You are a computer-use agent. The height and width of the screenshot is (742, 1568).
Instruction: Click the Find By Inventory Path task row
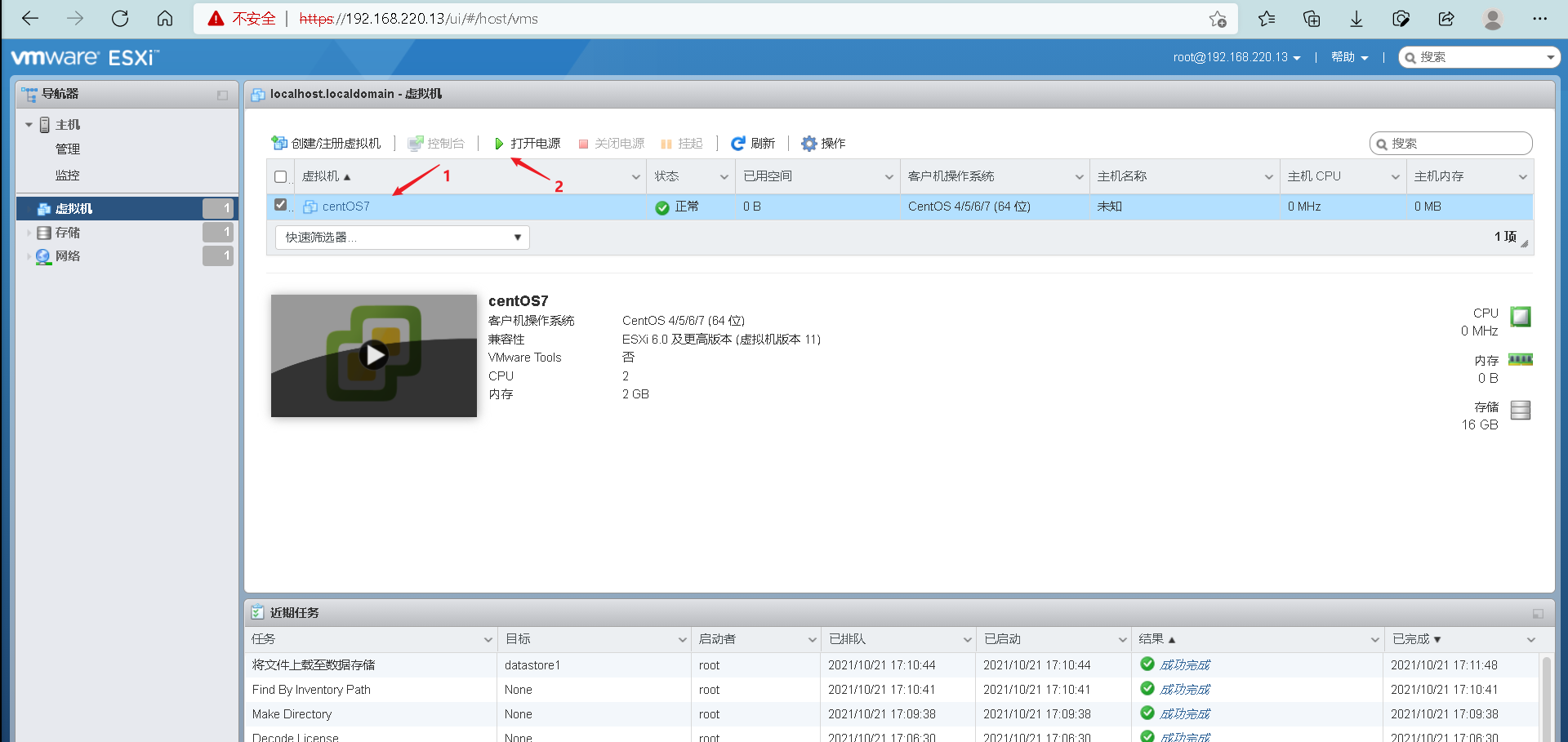892,690
